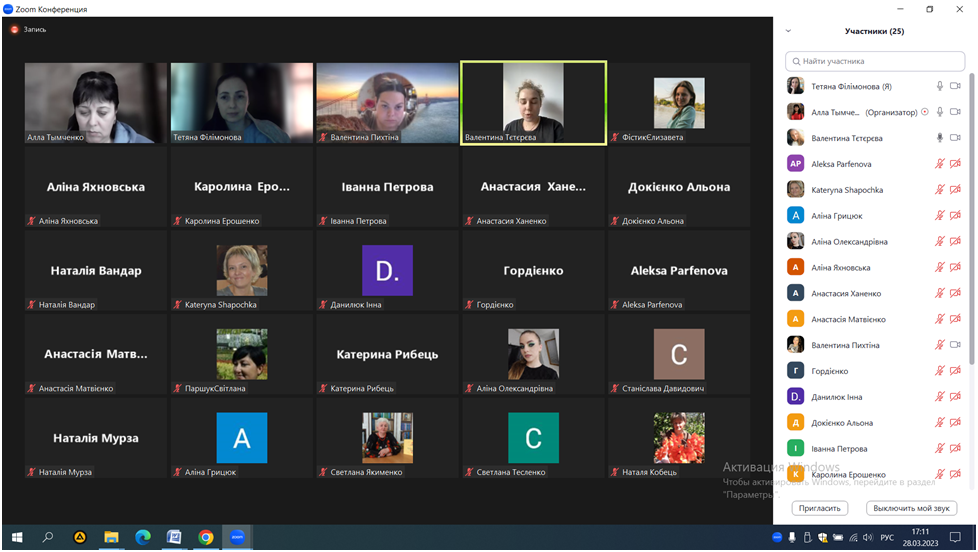The height and width of the screenshot is (552, 978).
Task: Click disabled camera icon for Аліна Грицюк
Action: 955,216
